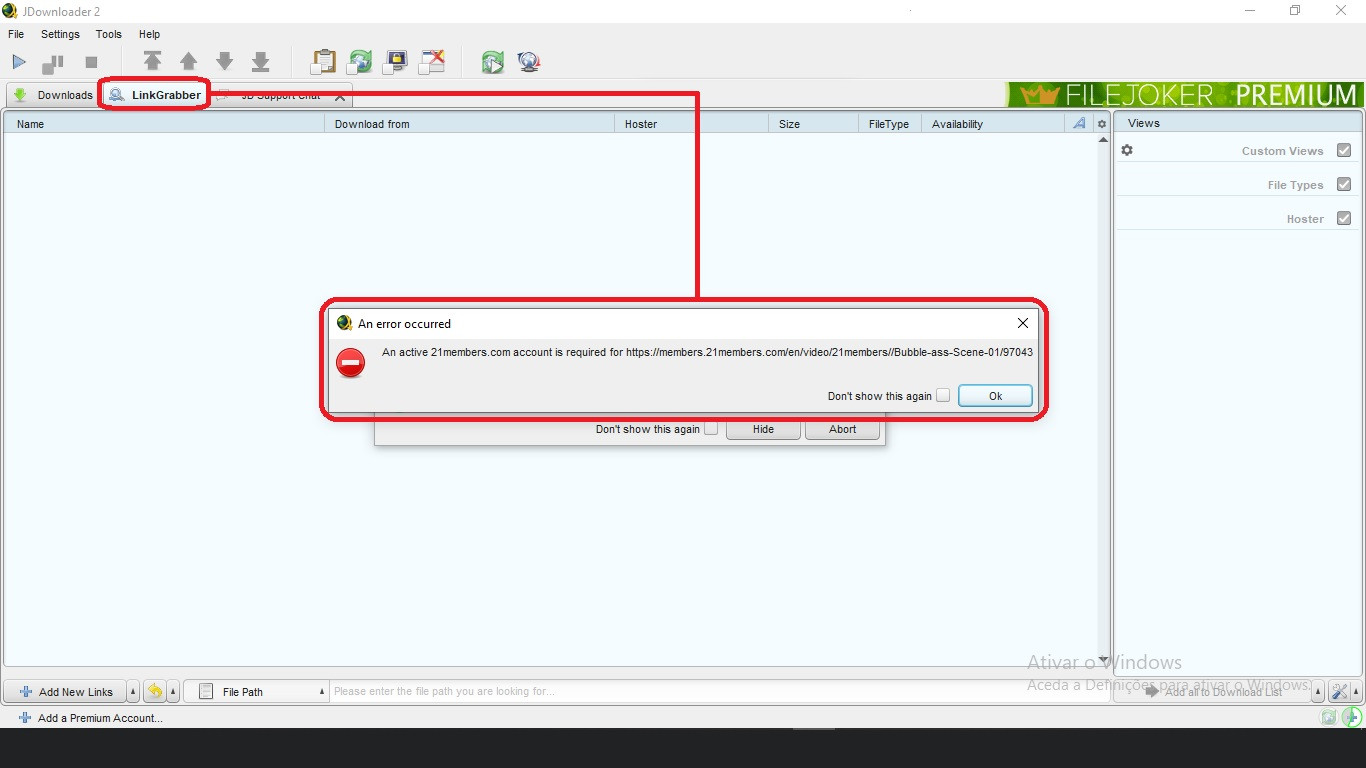The height and width of the screenshot is (768, 1366).
Task: Click the status bar circled plus icon
Action: (1352, 717)
